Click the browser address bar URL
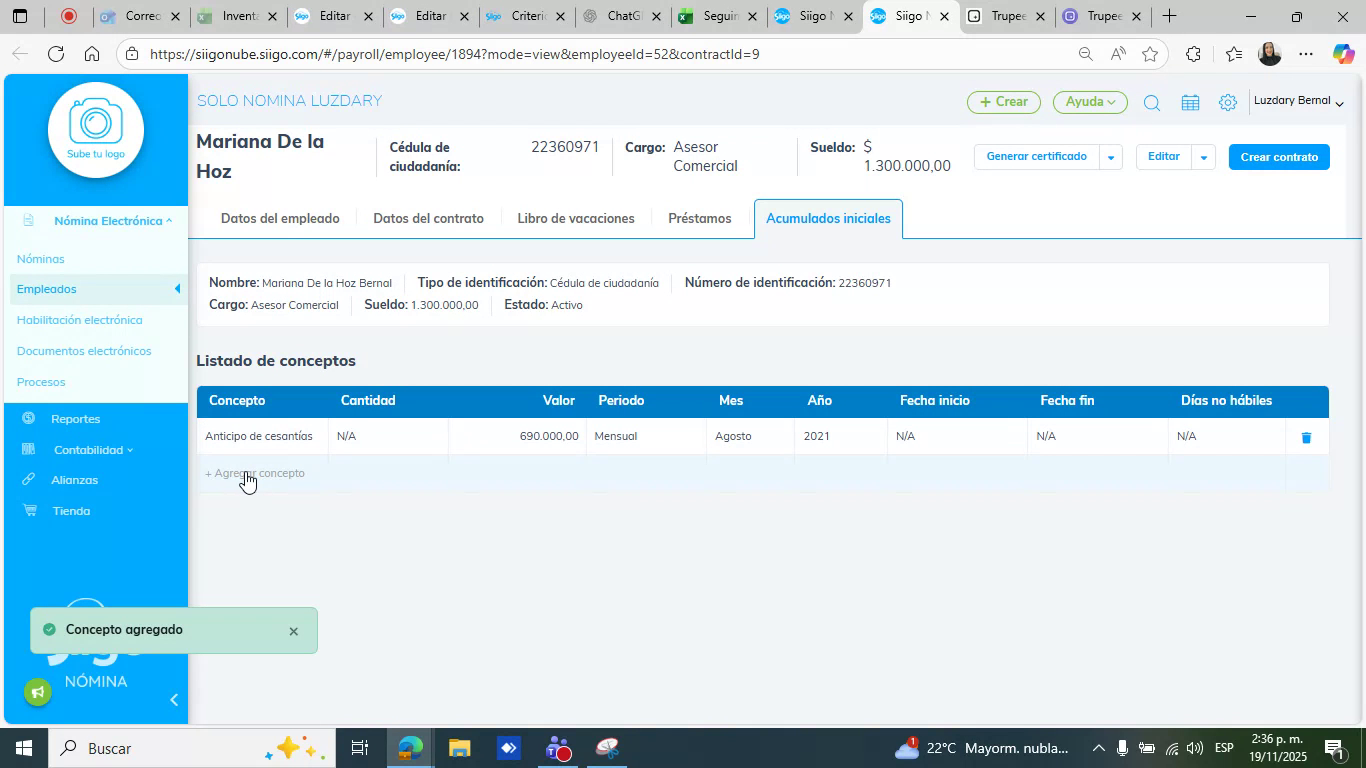Viewport: 1366px width, 768px height. click(x=455, y=54)
